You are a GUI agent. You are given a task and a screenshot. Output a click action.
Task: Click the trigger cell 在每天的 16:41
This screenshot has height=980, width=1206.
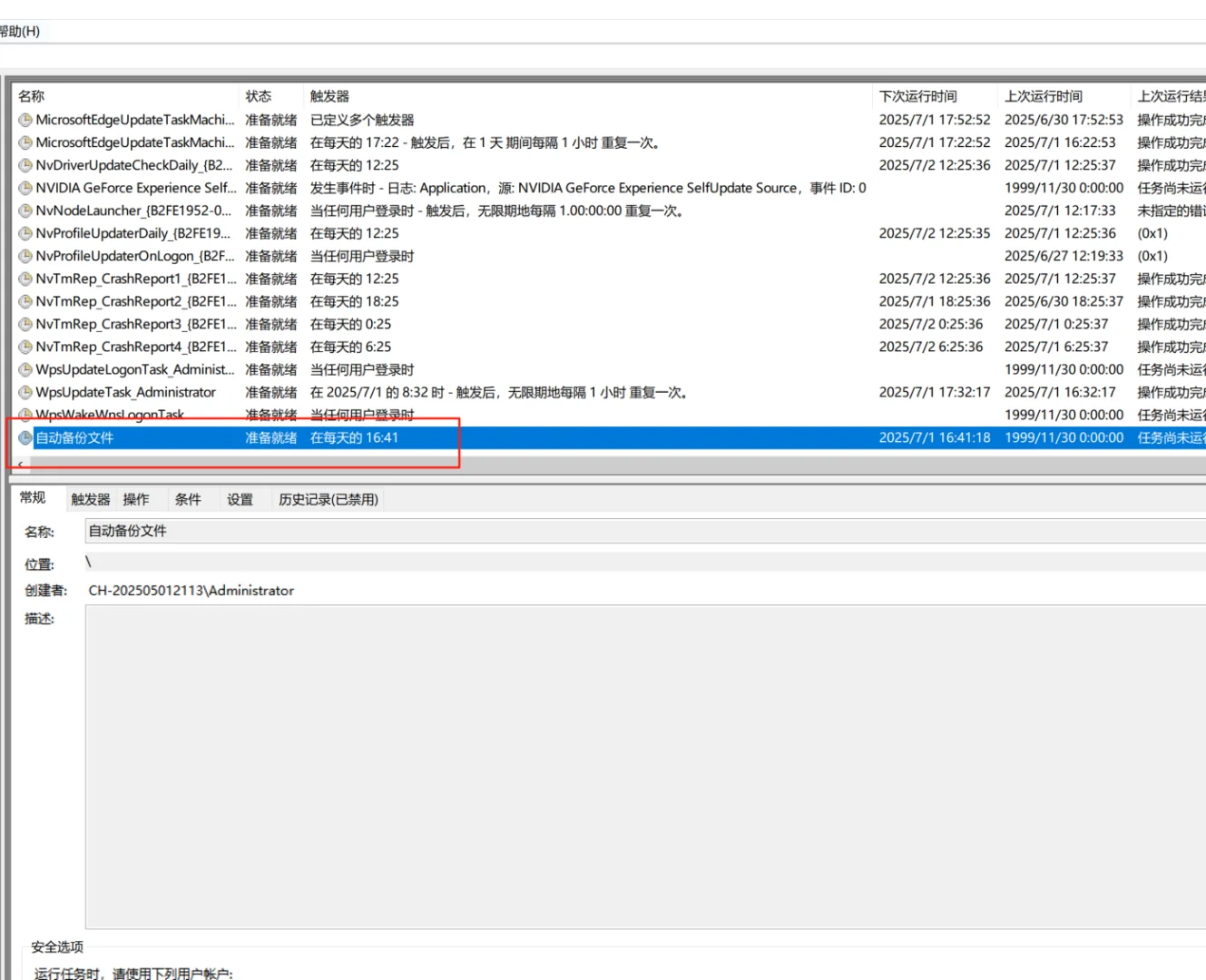[355, 437]
